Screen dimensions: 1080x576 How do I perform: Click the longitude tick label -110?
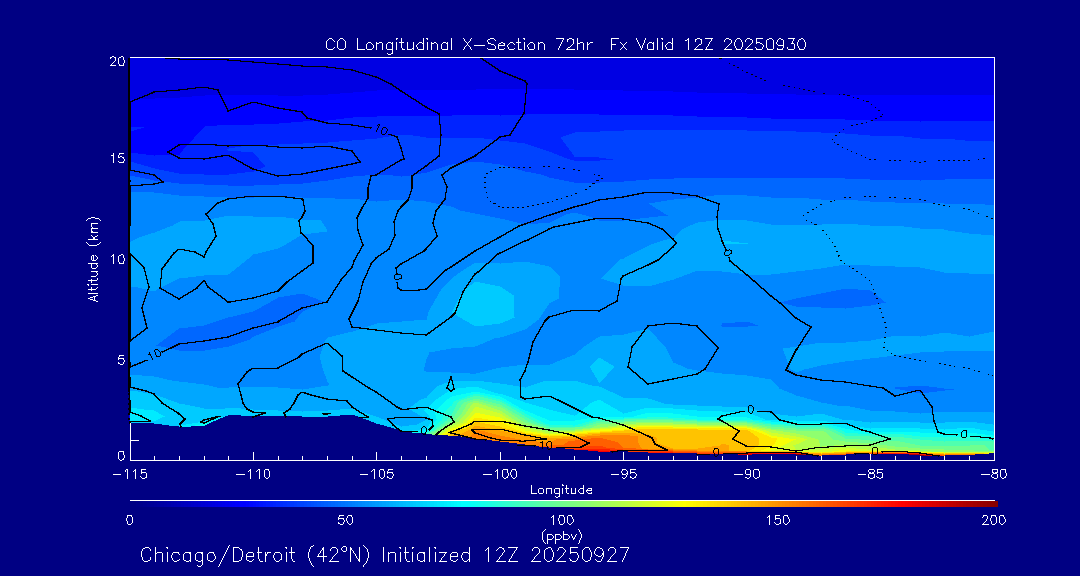tap(253, 475)
